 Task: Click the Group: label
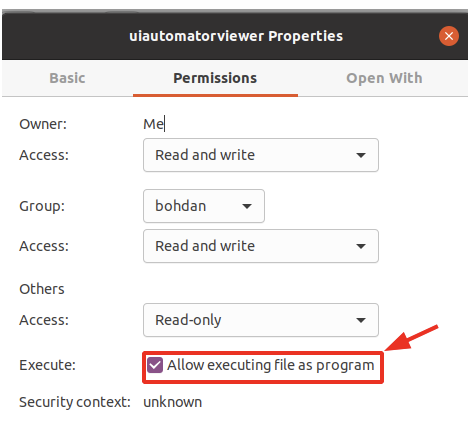tap(42, 206)
